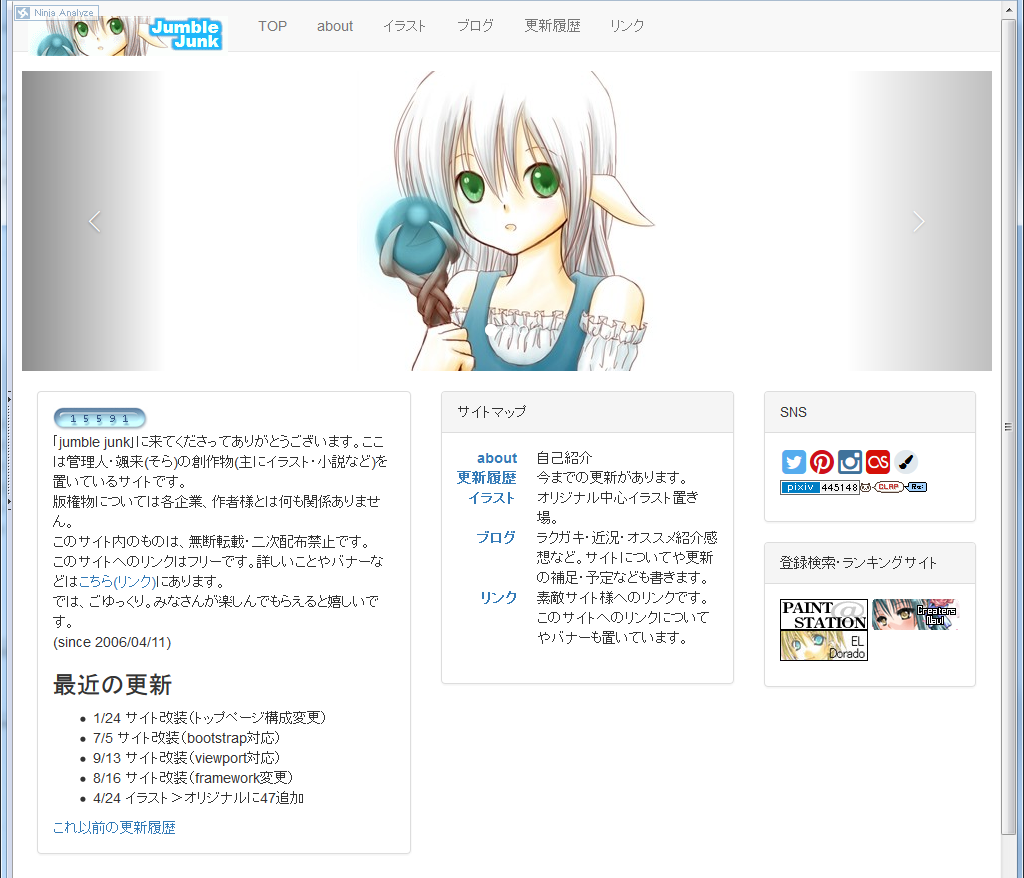Image resolution: width=1024 pixels, height=878 pixels.
Task: Open the PAINT STATION banner
Action: tap(824, 615)
